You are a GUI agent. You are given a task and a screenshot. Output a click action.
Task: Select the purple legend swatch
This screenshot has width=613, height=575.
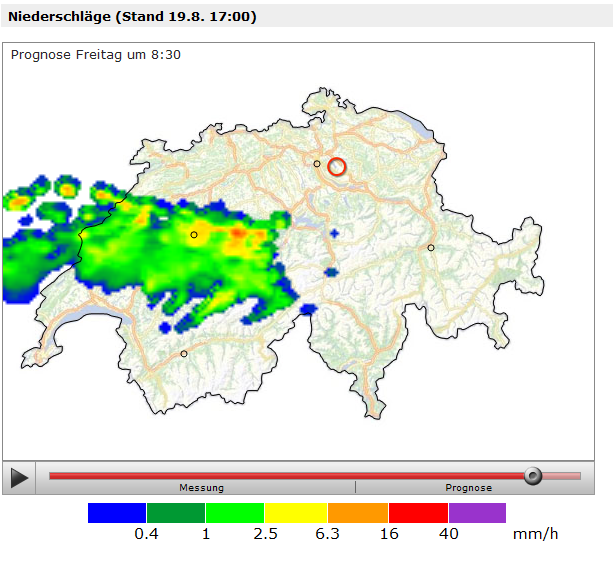(477, 513)
